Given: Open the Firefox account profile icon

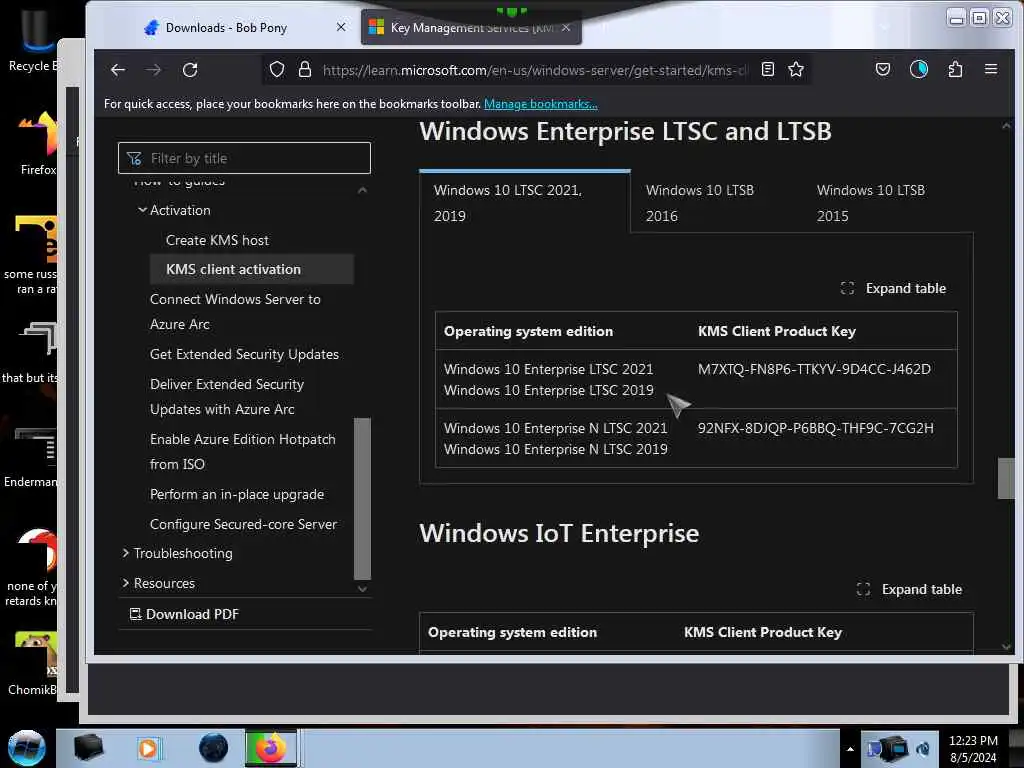Looking at the screenshot, I should pyautogui.click(x=919, y=69).
